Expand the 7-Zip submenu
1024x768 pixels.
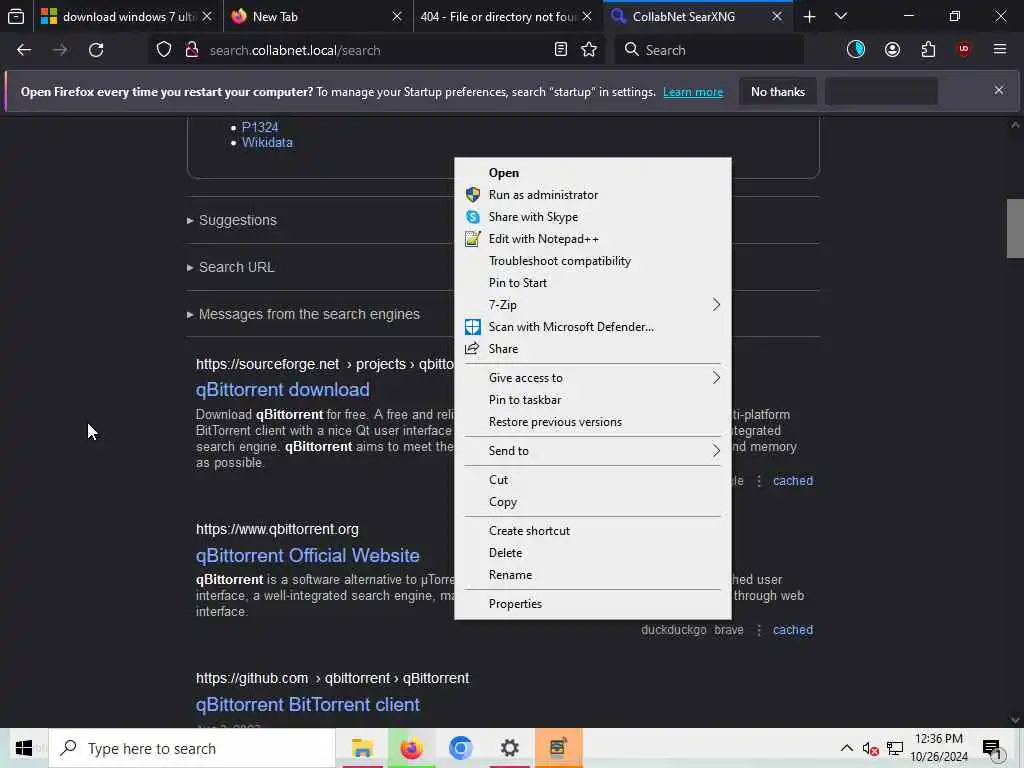click(x=593, y=305)
